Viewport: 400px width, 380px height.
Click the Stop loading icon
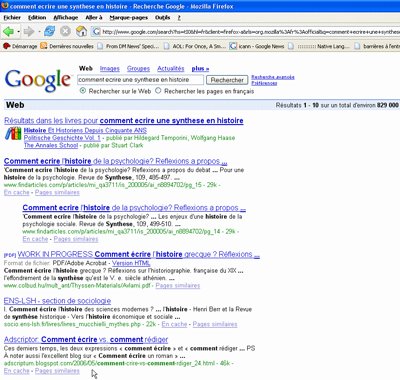tap(65, 31)
